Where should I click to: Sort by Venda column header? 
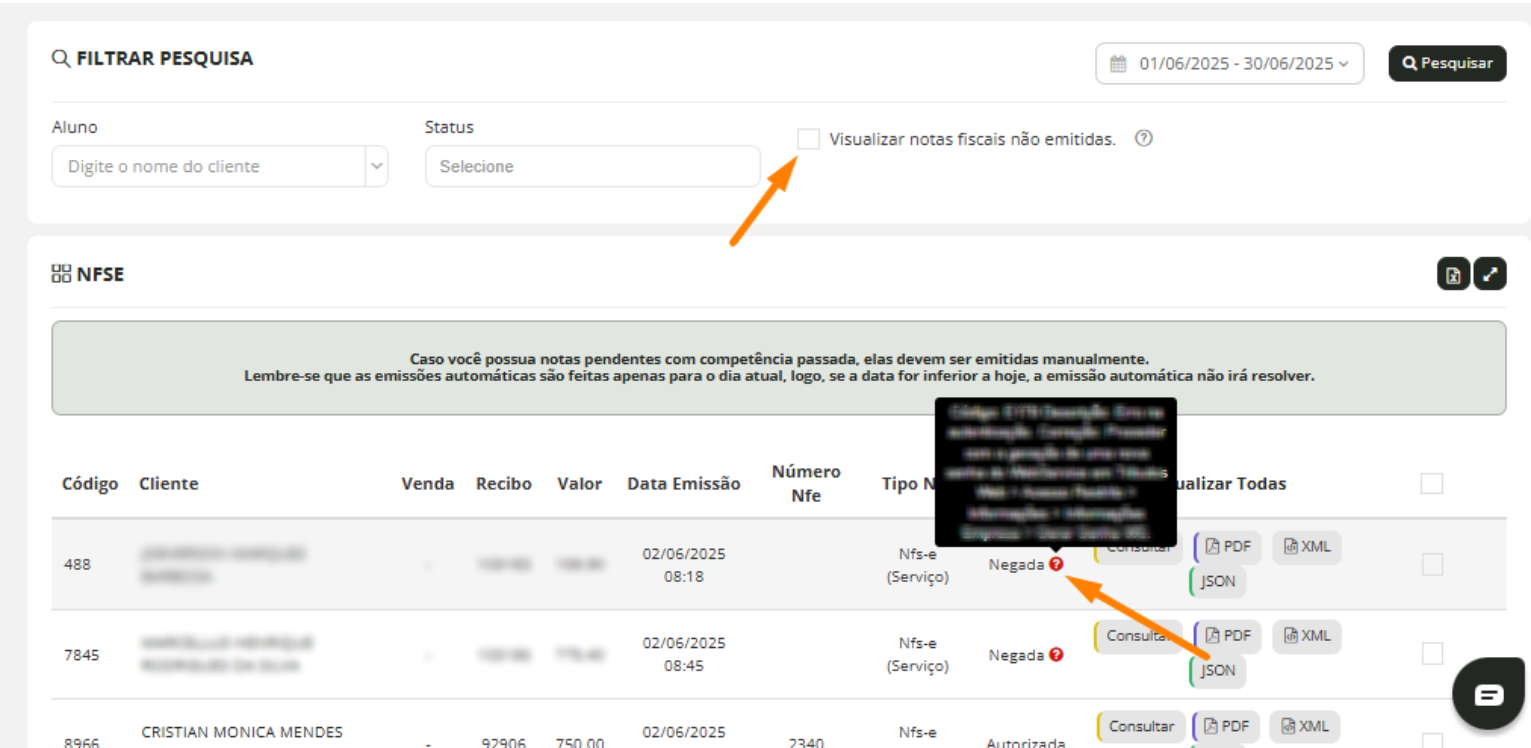click(428, 483)
